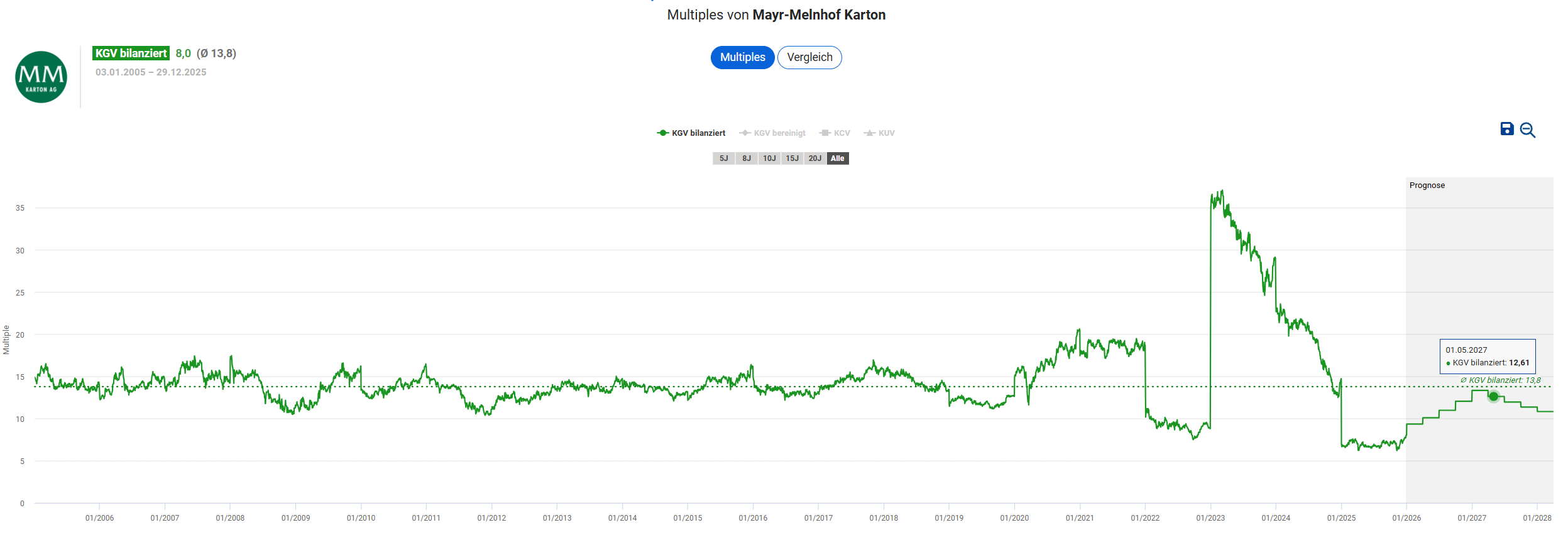
Task: Choose the 10J time range
Action: point(769,158)
